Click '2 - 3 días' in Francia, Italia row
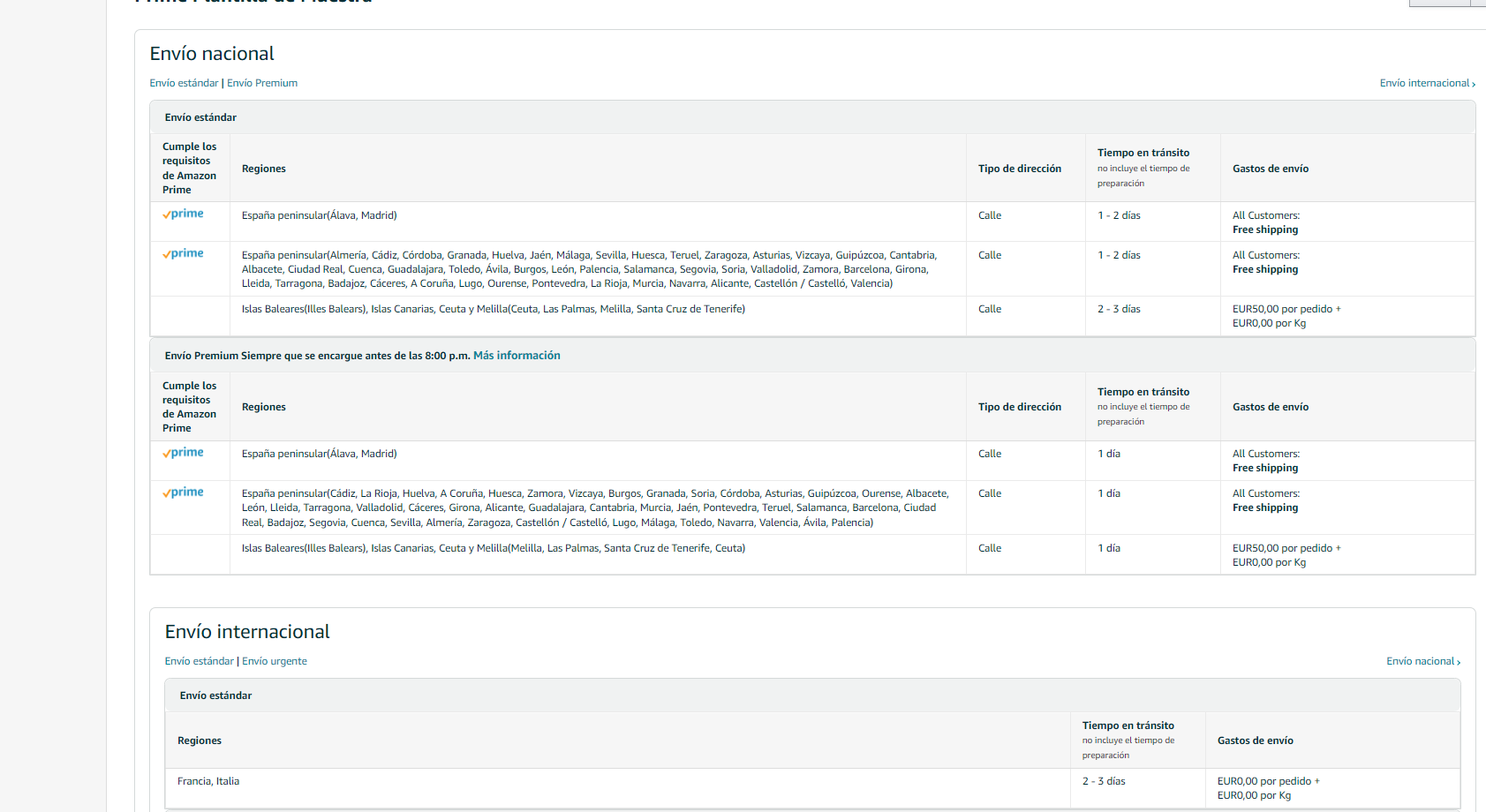1486x812 pixels. click(1104, 781)
